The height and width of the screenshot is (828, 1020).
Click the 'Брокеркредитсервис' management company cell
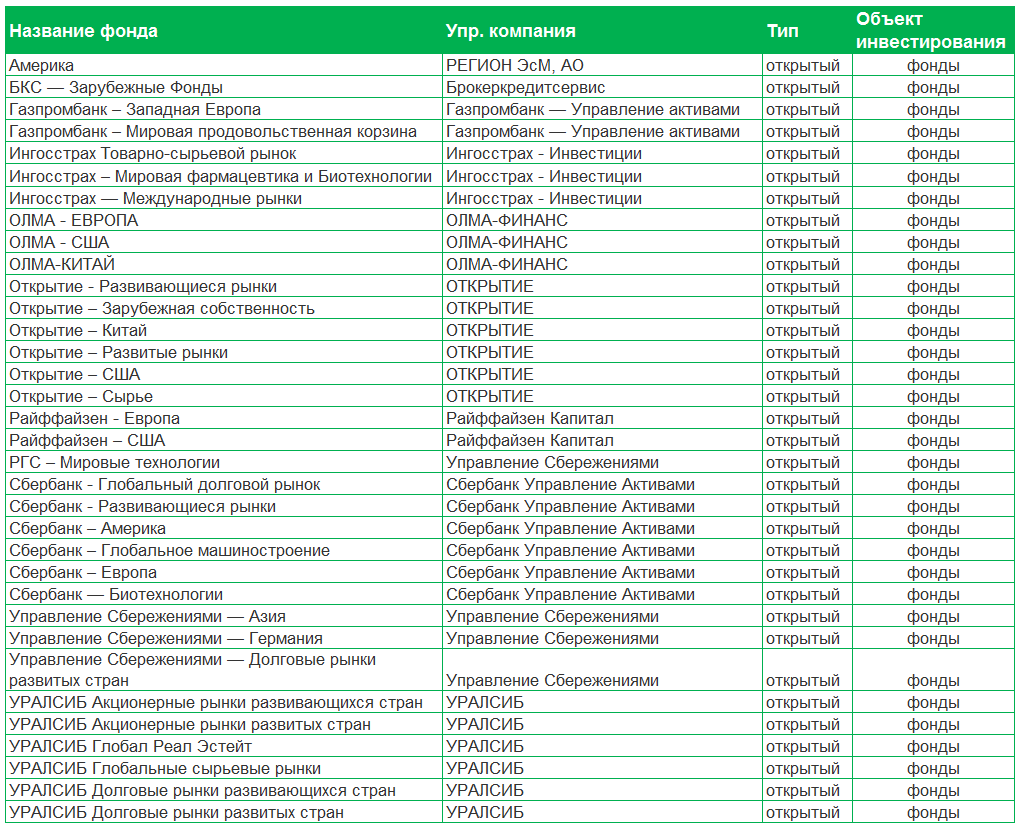525,88
